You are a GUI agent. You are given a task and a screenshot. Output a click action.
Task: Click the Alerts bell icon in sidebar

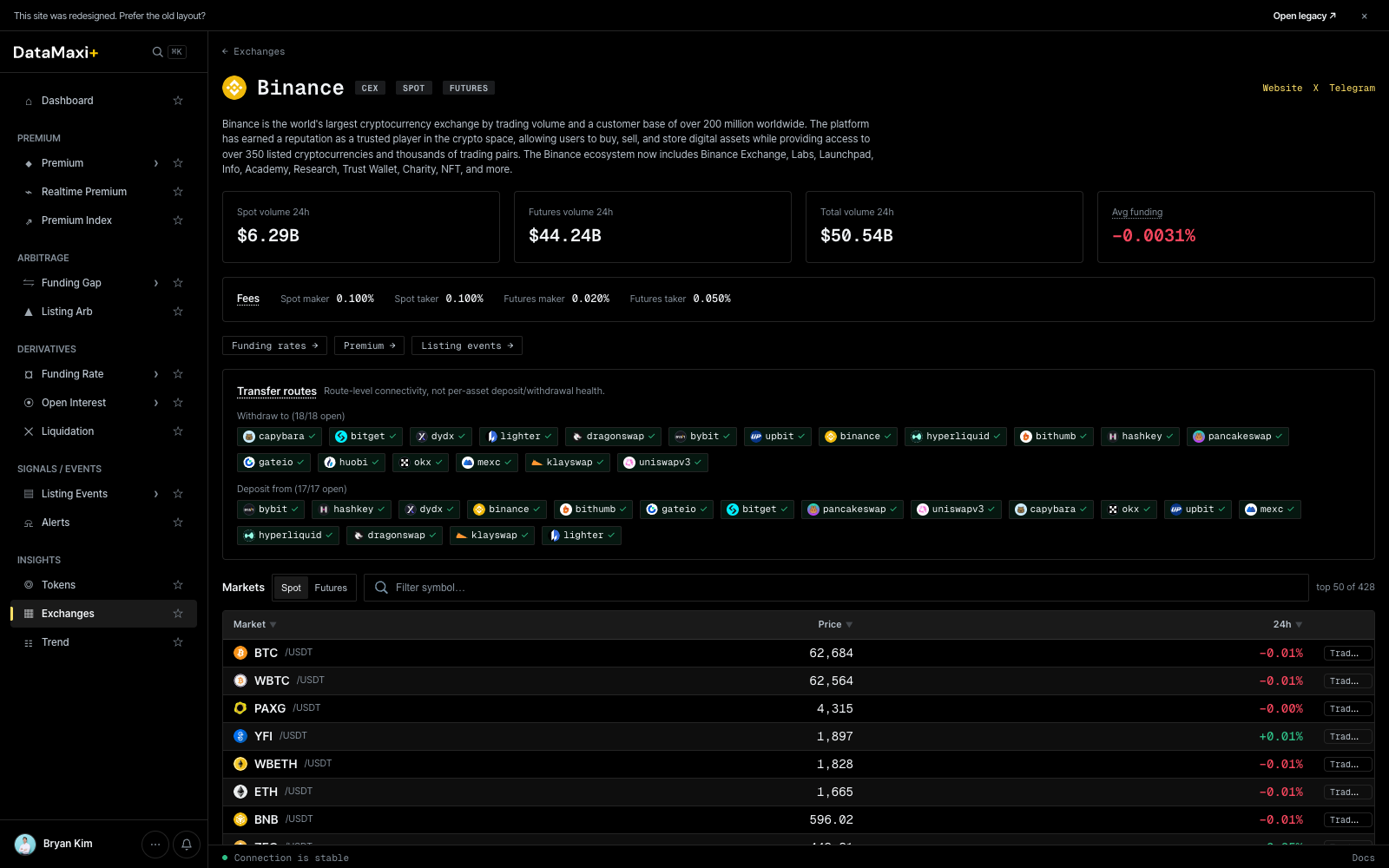(29, 523)
